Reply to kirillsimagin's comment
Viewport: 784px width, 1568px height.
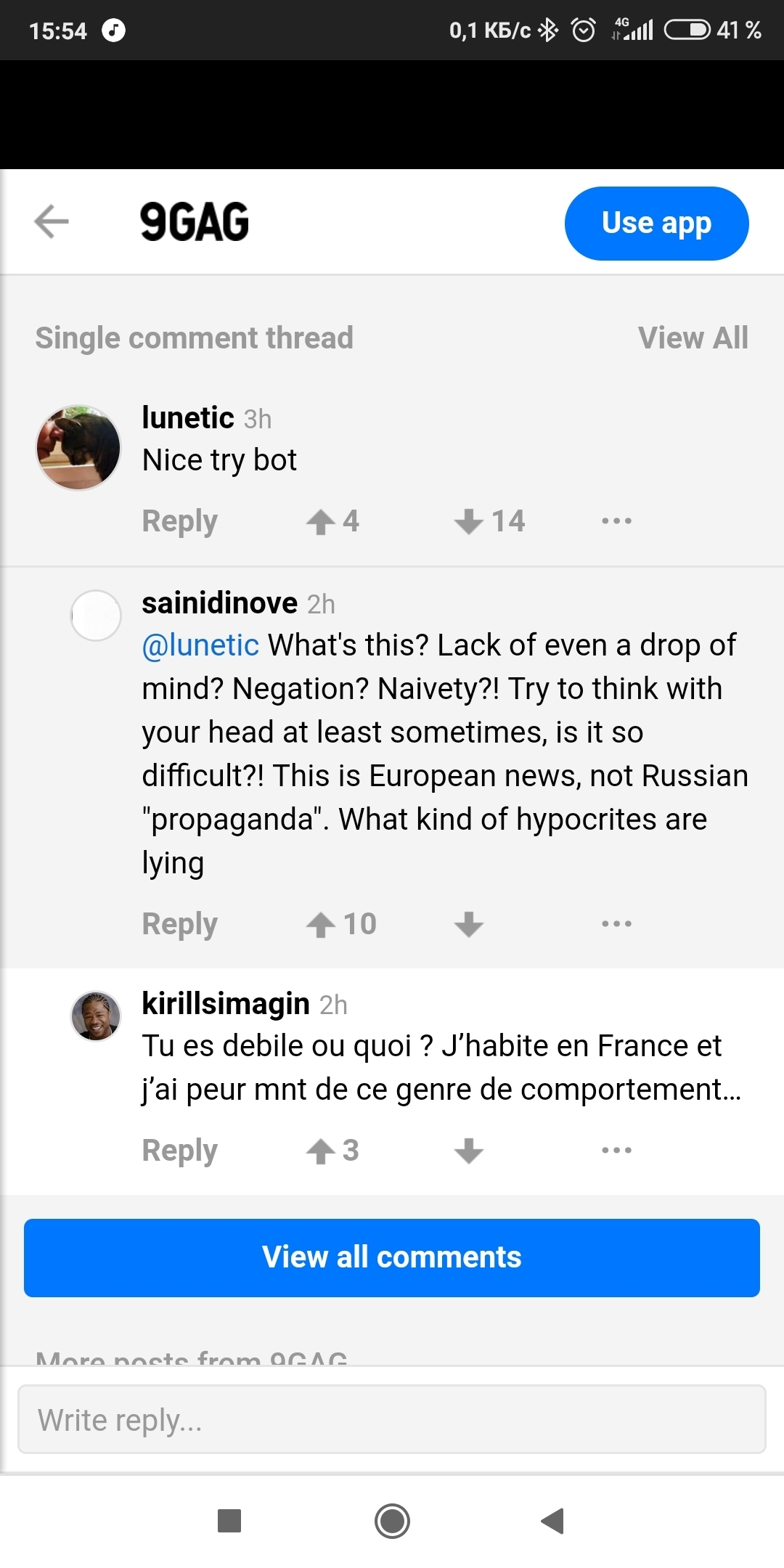click(179, 1151)
